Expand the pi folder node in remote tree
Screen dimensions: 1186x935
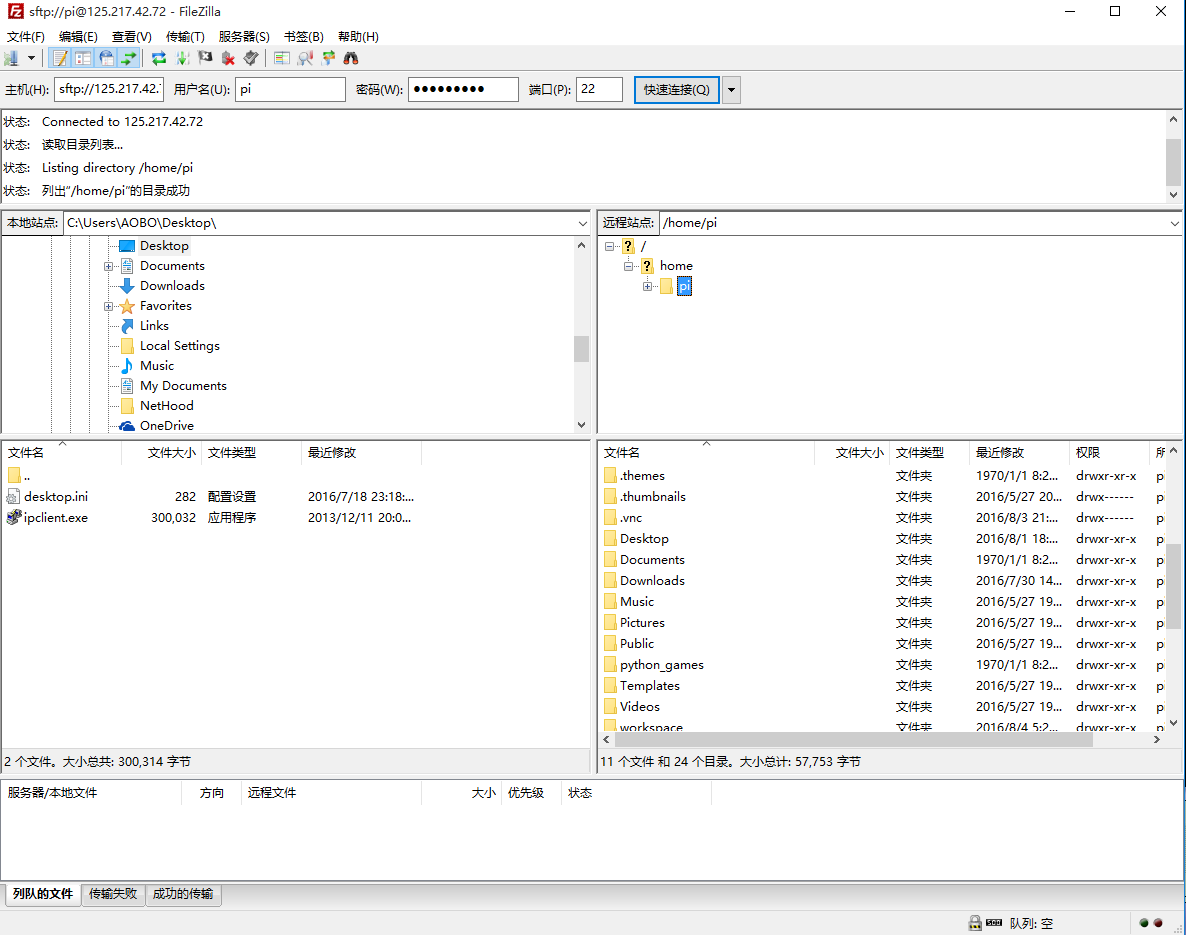(647, 287)
